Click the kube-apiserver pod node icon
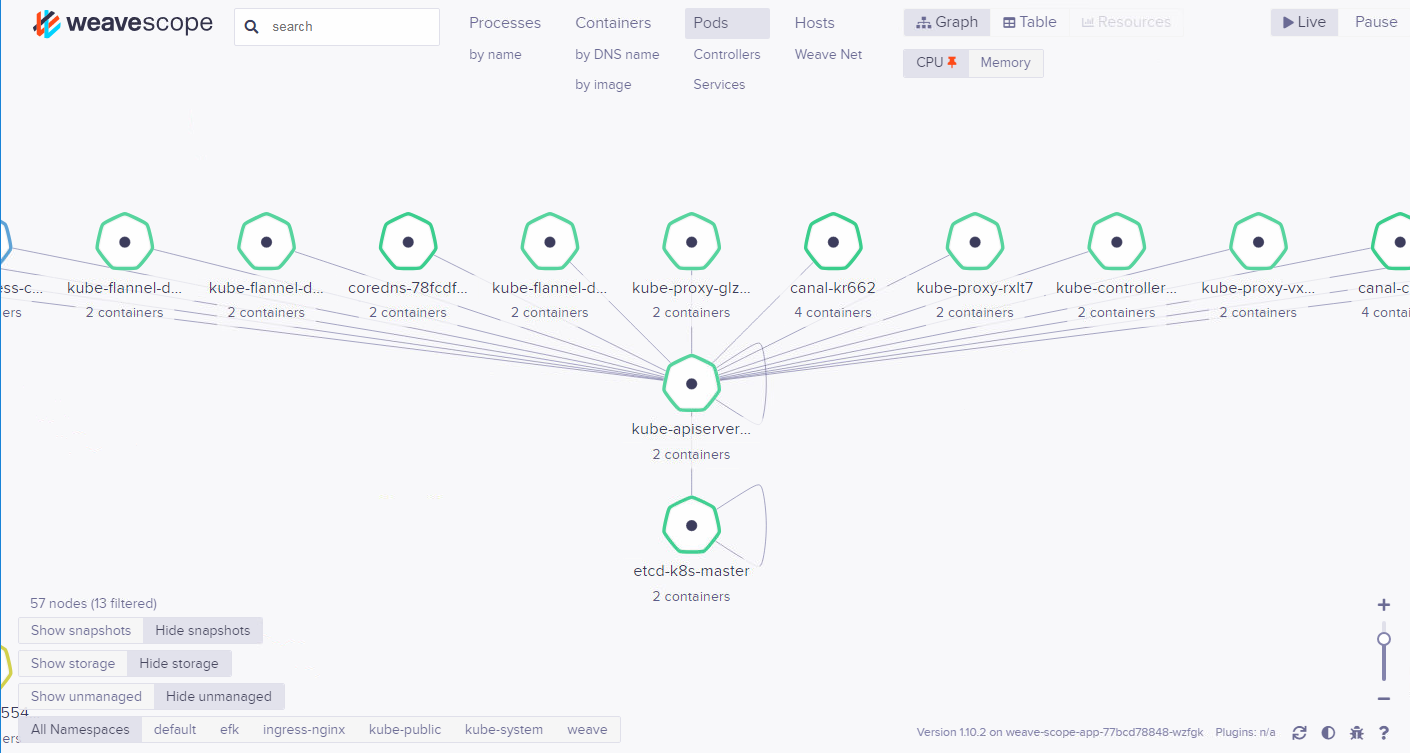 tap(691, 384)
